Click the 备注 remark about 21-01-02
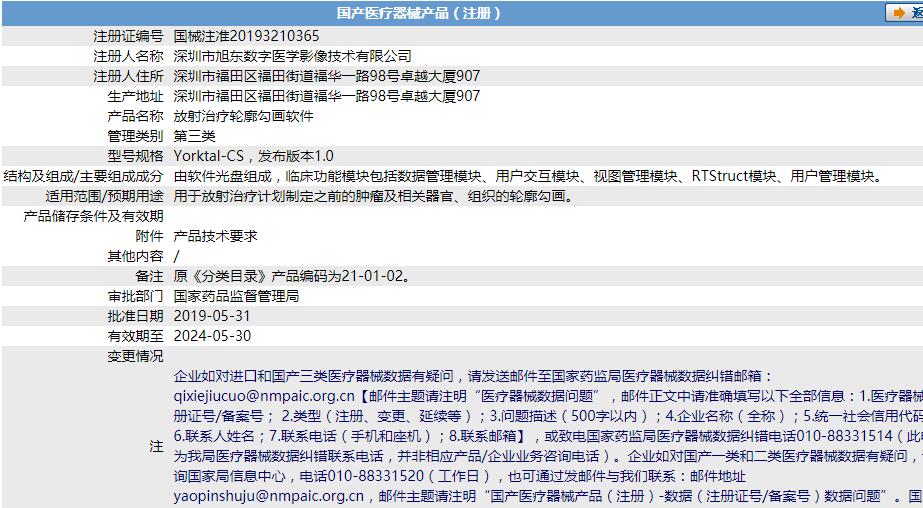The width and height of the screenshot is (923, 508). pos(291,276)
